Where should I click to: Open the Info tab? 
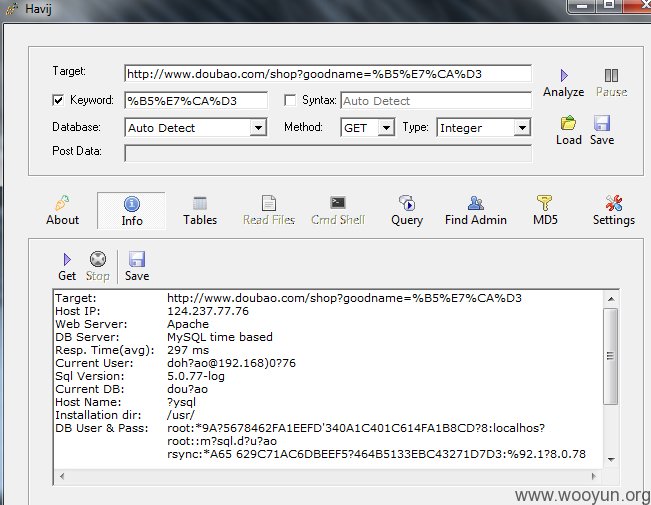132,211
